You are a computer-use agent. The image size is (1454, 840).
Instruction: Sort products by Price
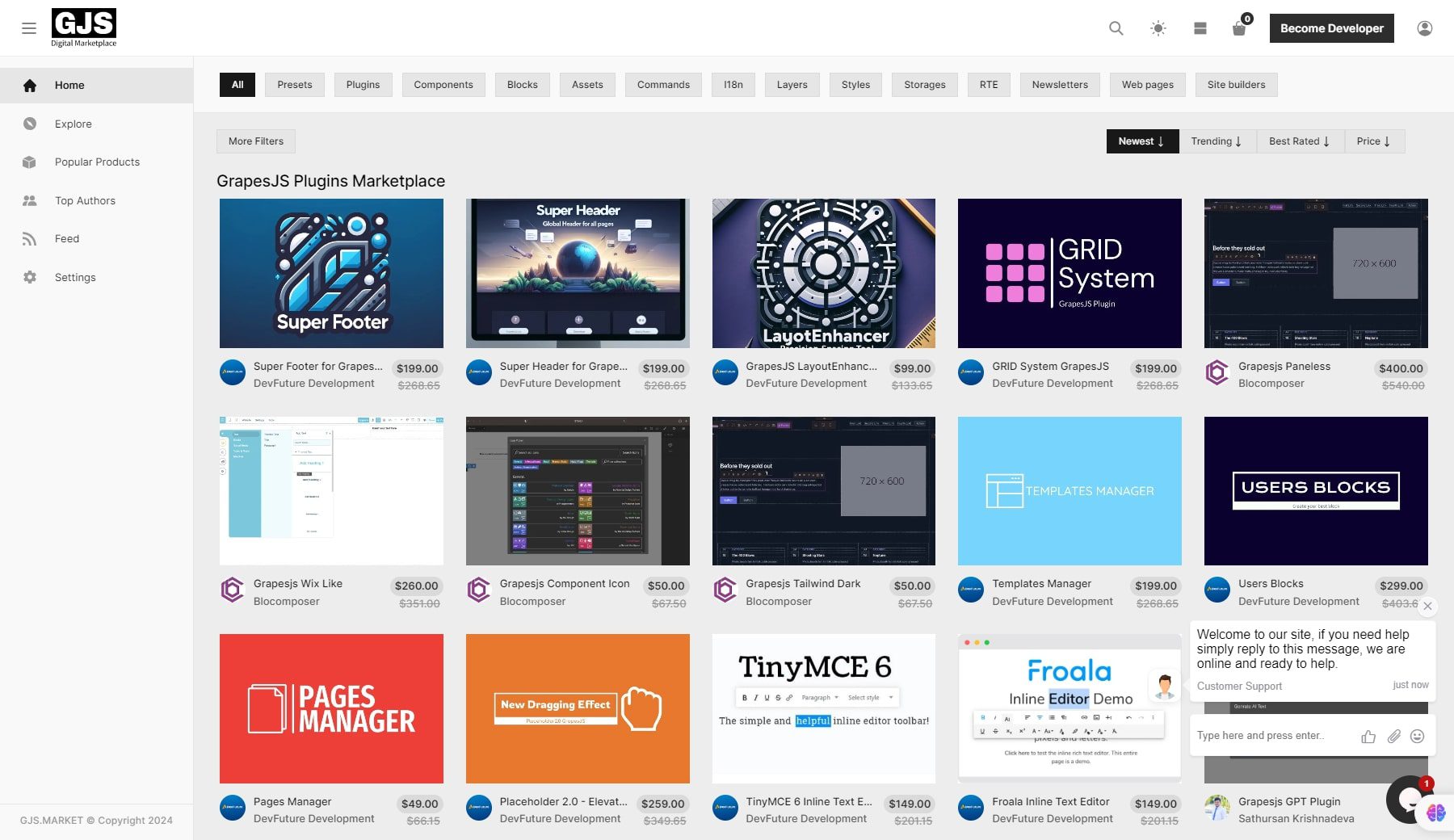(x=1373, y=141)
